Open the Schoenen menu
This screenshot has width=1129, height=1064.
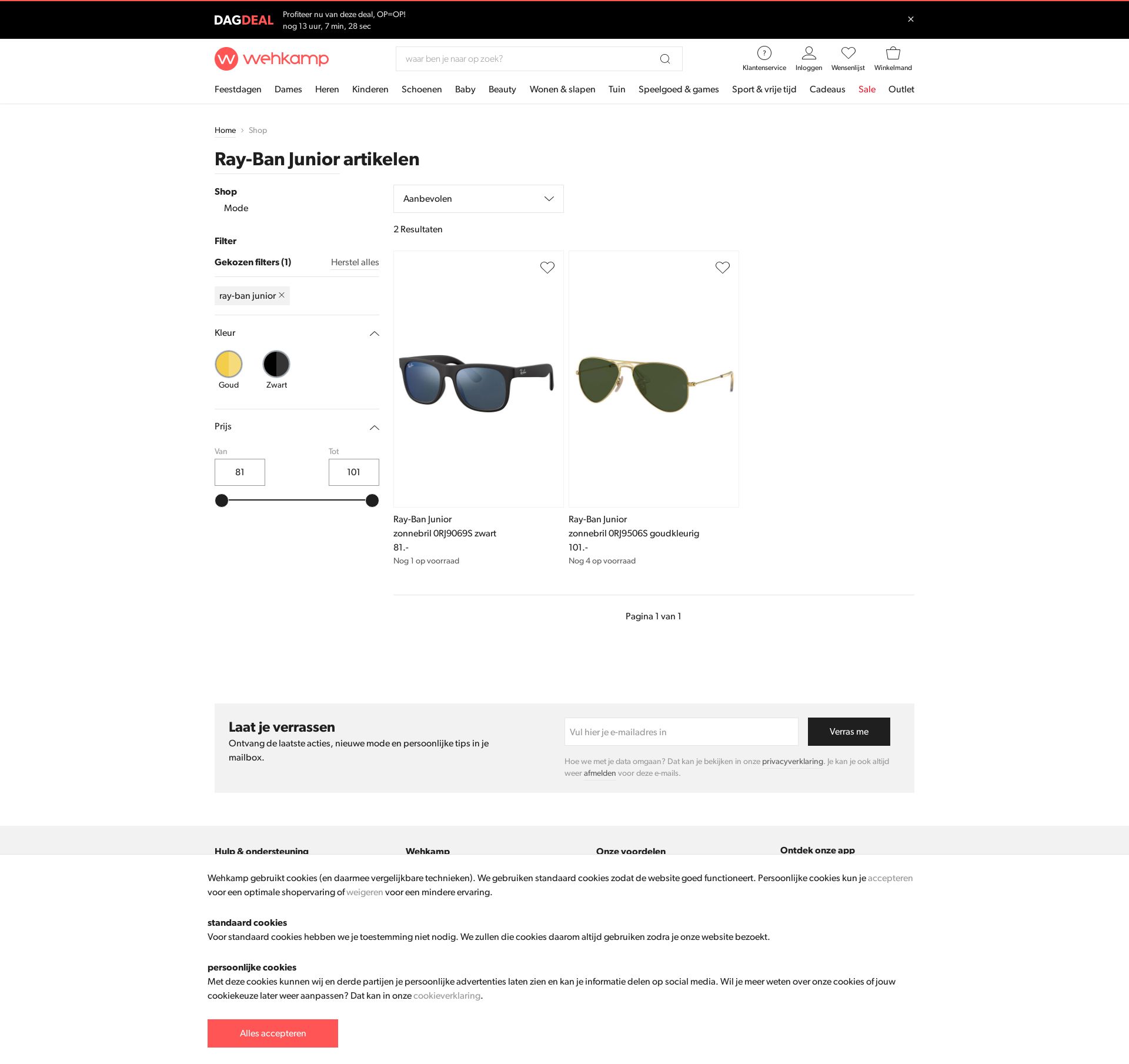422,89
